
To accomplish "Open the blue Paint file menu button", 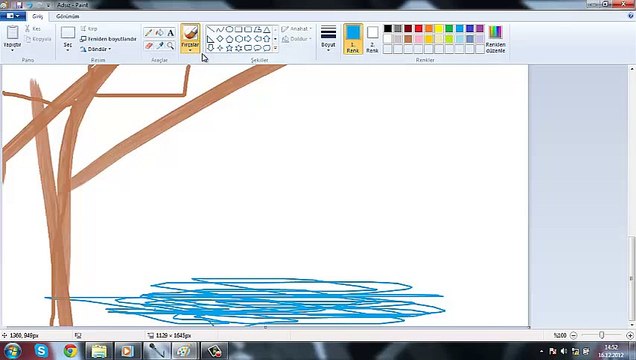I will 13,16.
